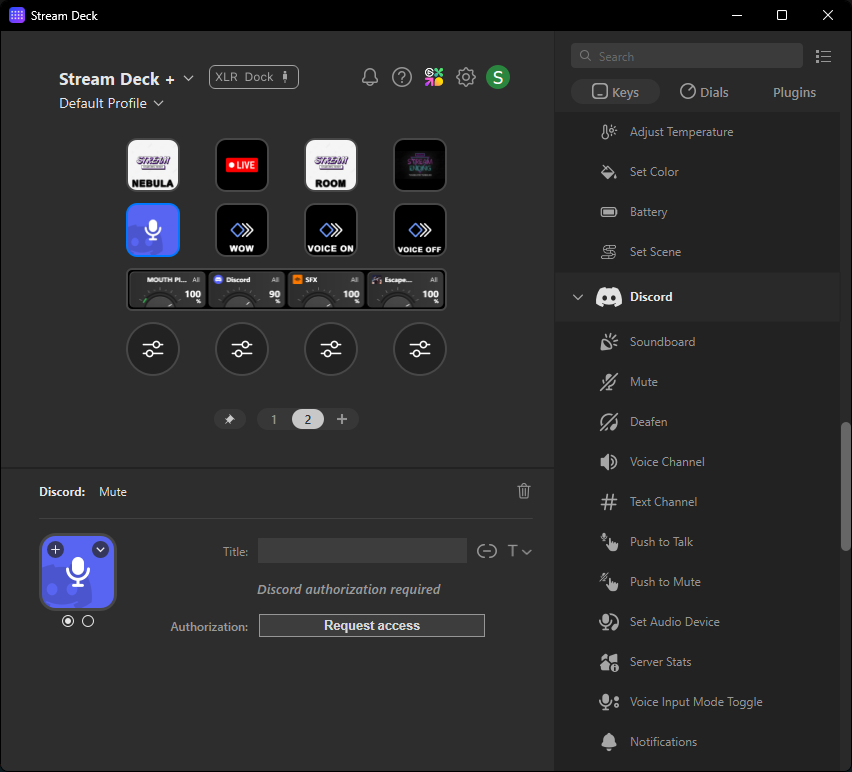Switch to the Keys tab

(x=615, y=92)
